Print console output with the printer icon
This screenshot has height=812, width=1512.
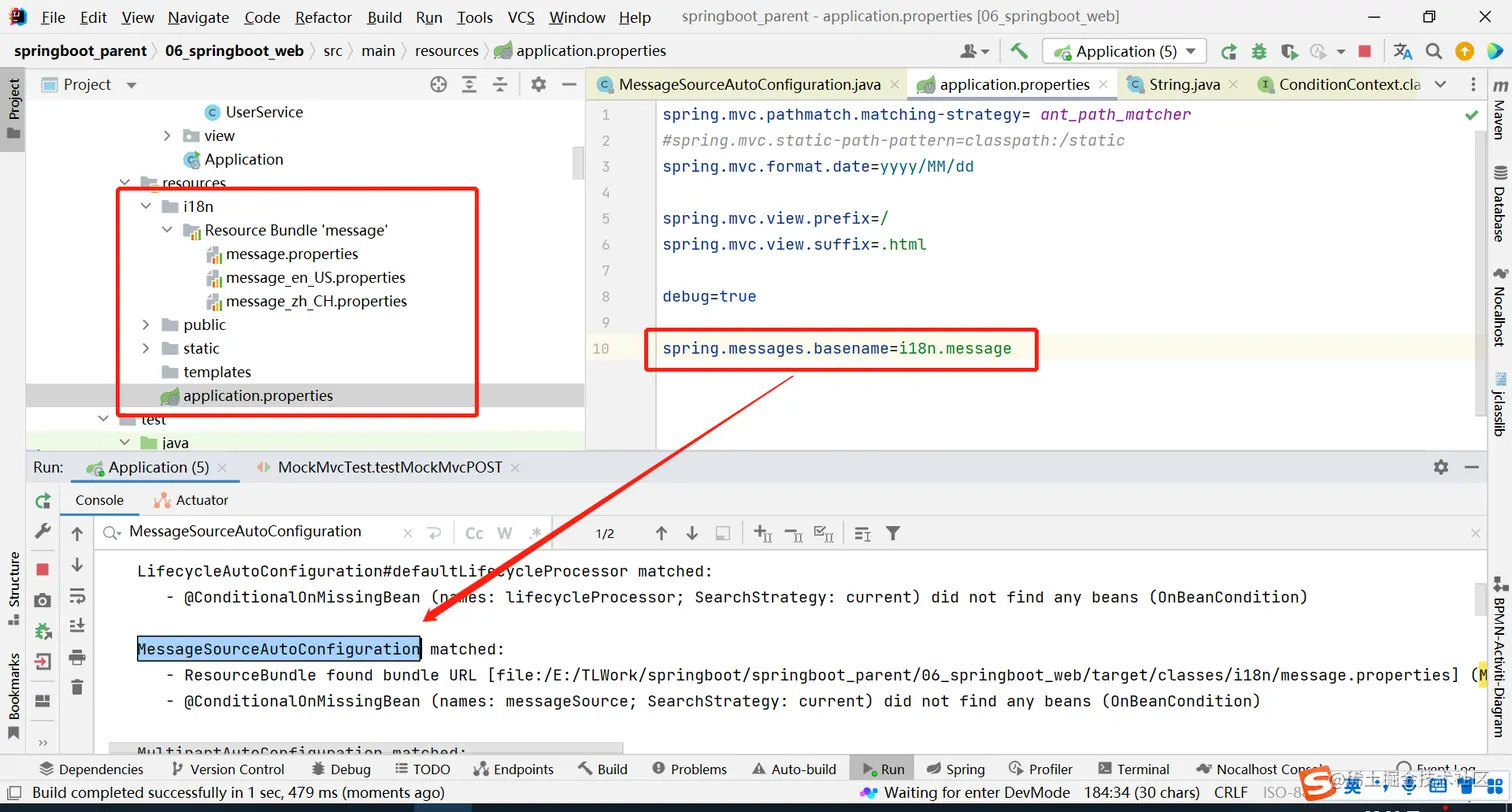[77, 657]
